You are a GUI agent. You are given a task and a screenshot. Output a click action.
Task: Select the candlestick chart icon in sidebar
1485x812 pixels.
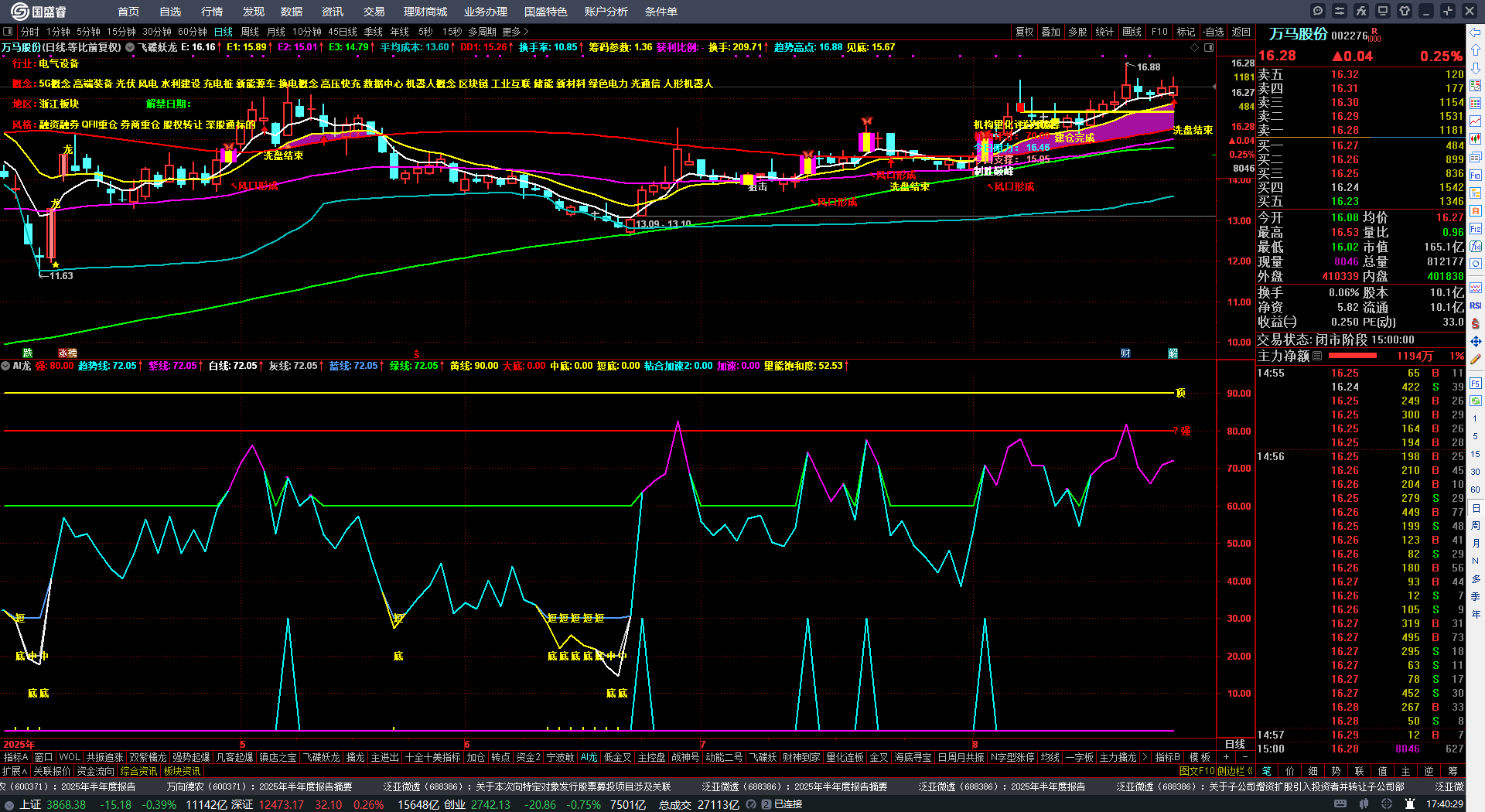tap(1476, 139)
